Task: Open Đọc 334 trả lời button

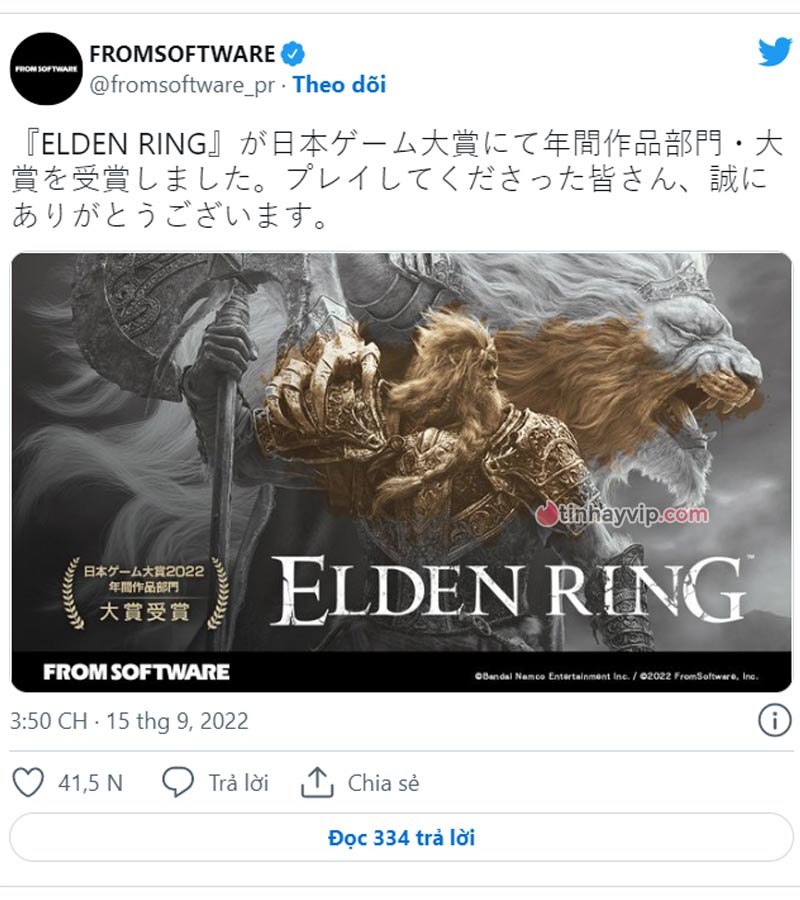Action: tap(401, 837)
